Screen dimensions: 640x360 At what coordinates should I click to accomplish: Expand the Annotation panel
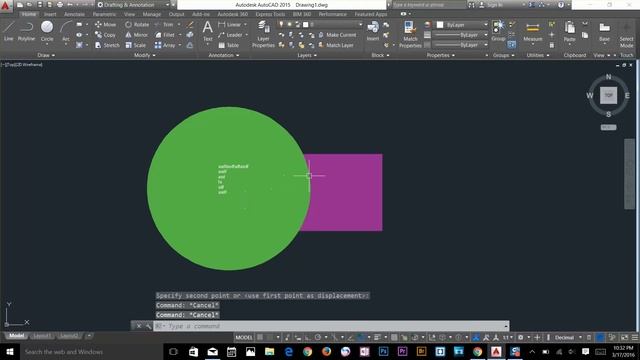tap(224, 55)
